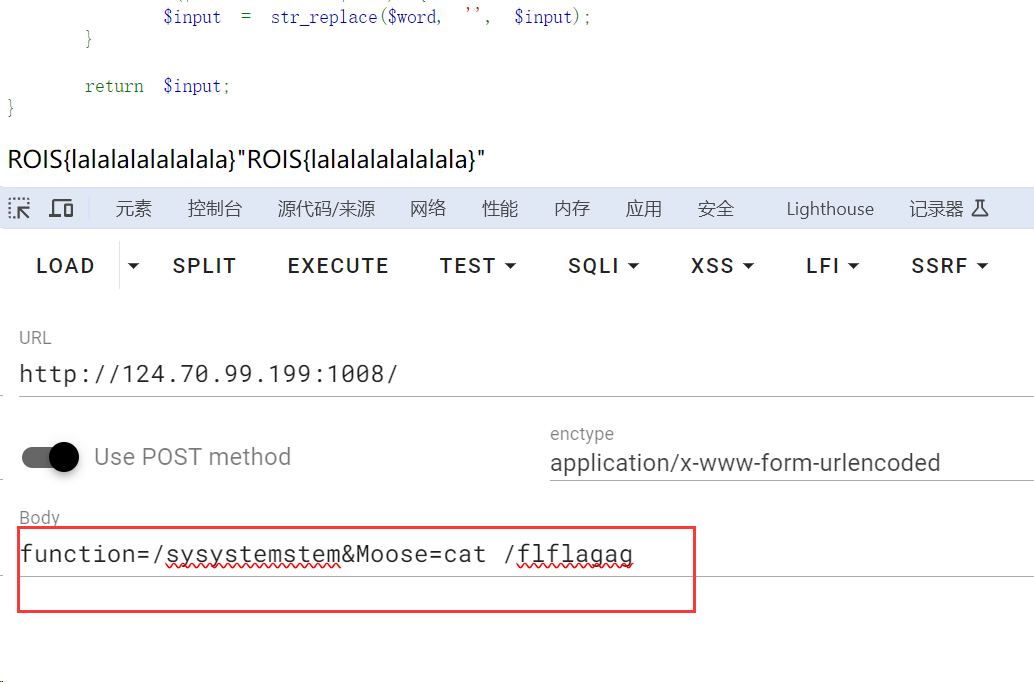The image size is (1034, 682).
Task: Toggle the Use POST method switch
Action: [51, 457]
